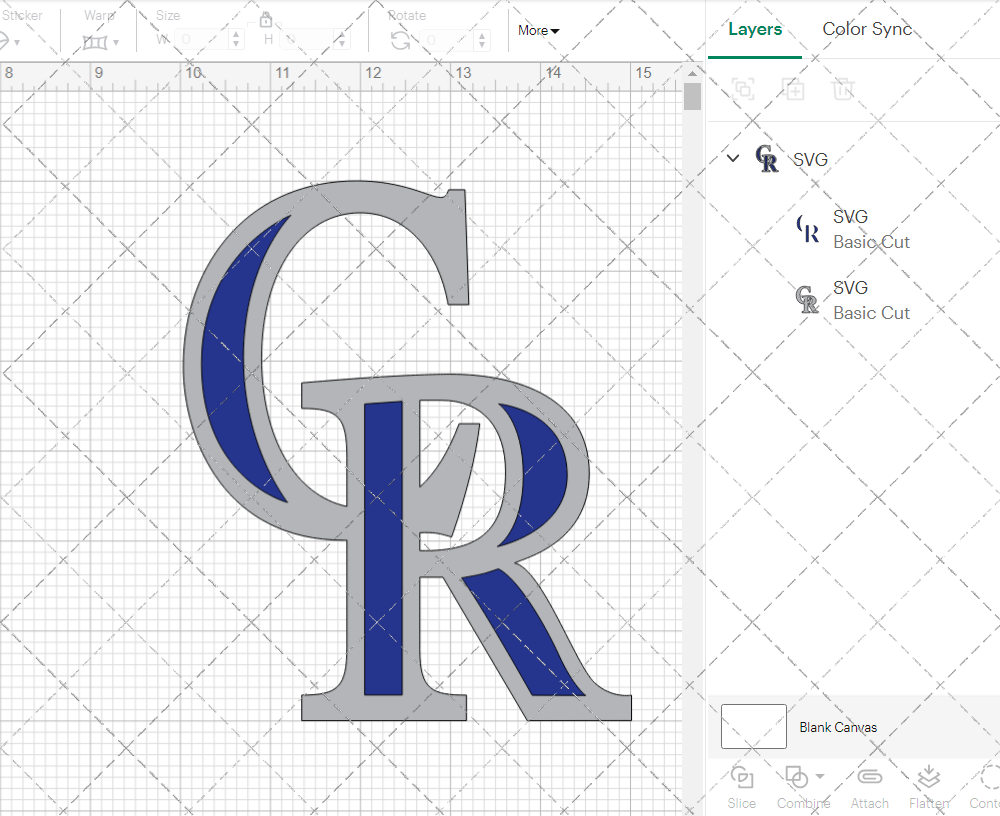Click the vertical scrollbar thumb
Viewport: 1000px width, 816px height.
693,97
